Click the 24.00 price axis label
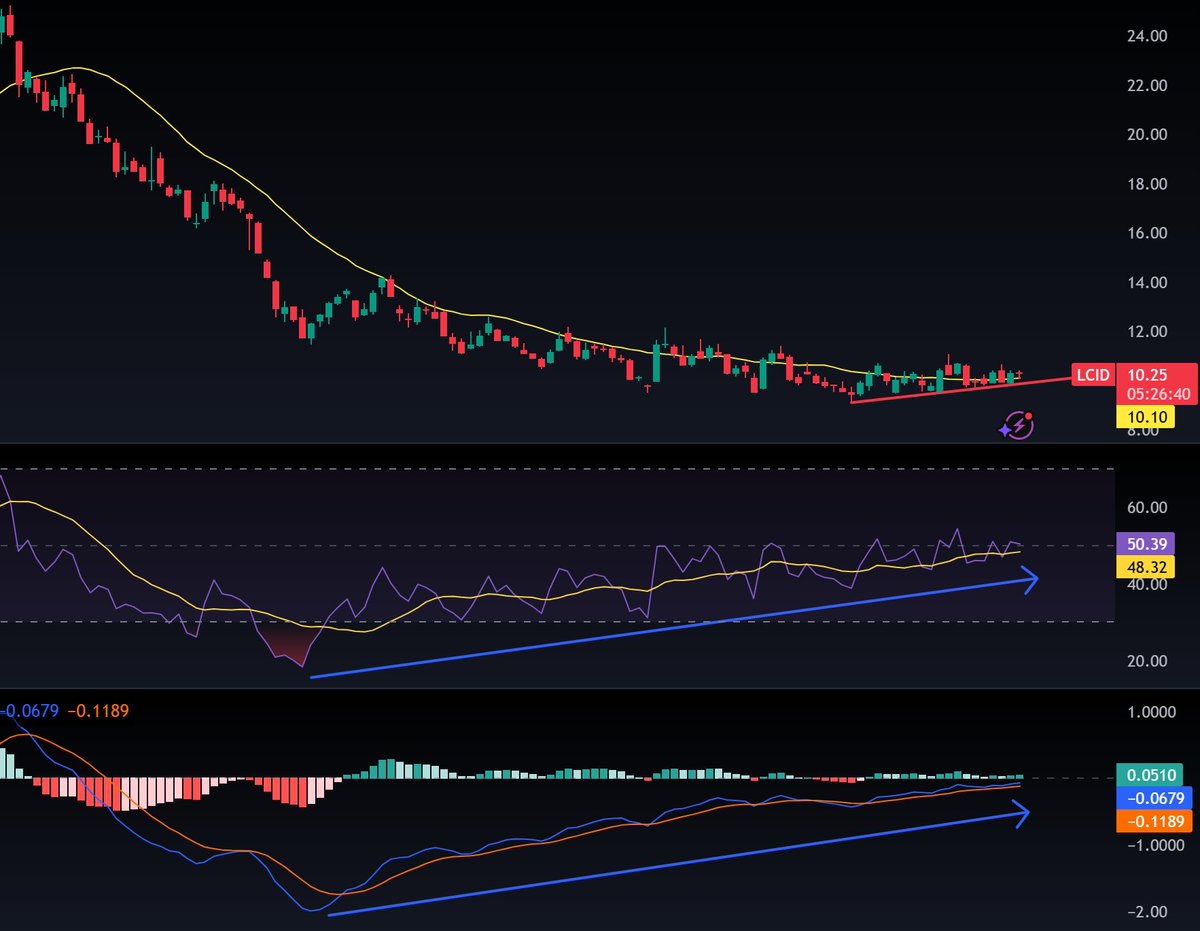 coord(1147,36)
